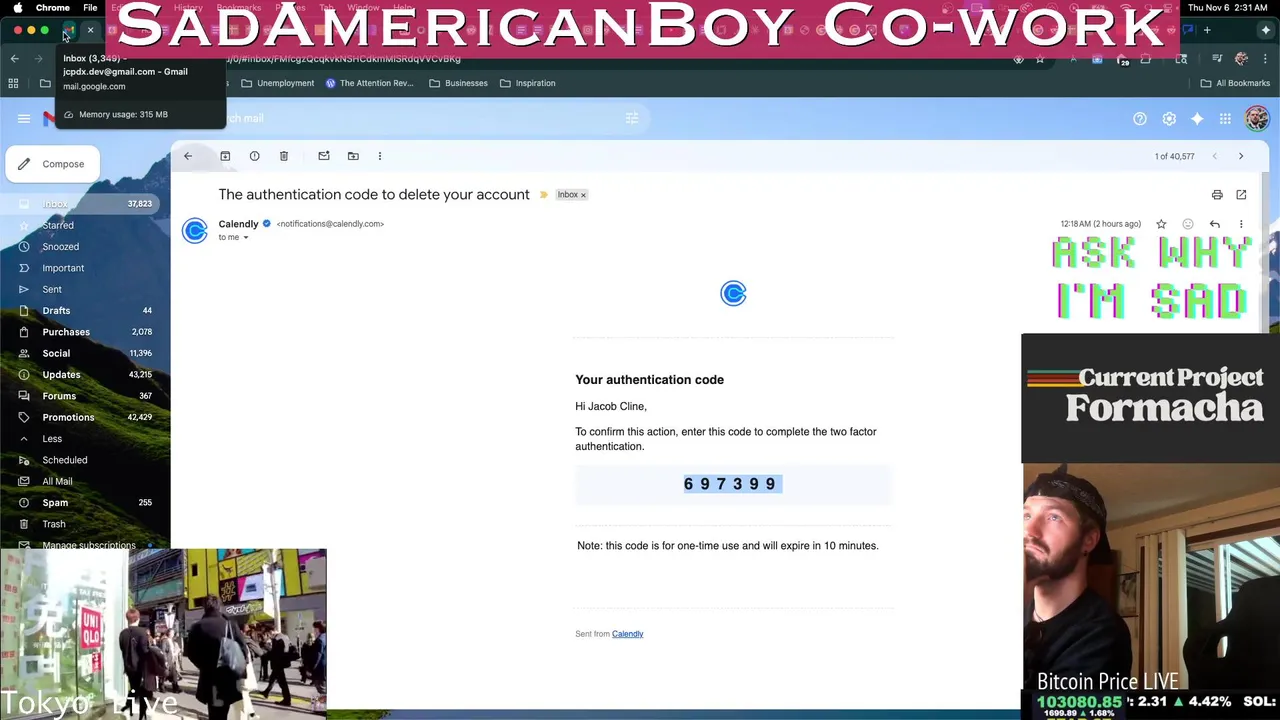Open Trash folder

click(x=80, y=524)
